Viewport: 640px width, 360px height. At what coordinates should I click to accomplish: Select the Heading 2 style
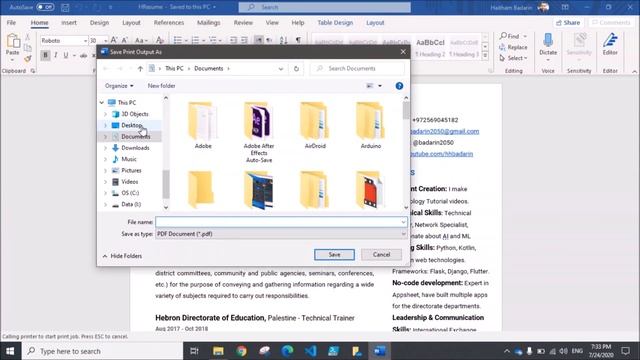point(430,48)
